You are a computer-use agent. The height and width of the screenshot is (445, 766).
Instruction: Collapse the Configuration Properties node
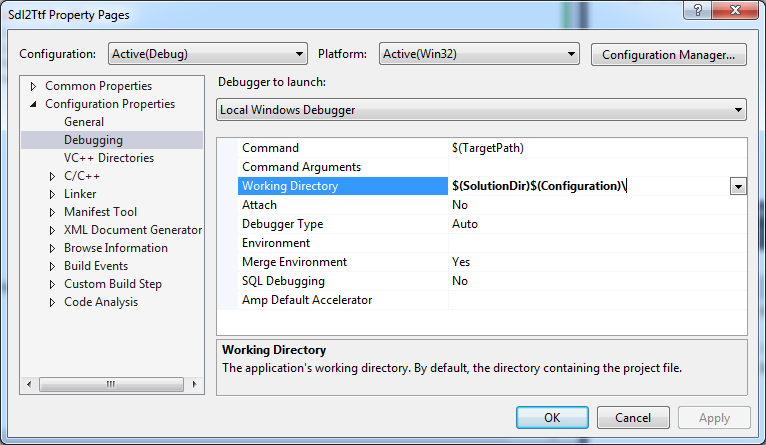[34, 104]
